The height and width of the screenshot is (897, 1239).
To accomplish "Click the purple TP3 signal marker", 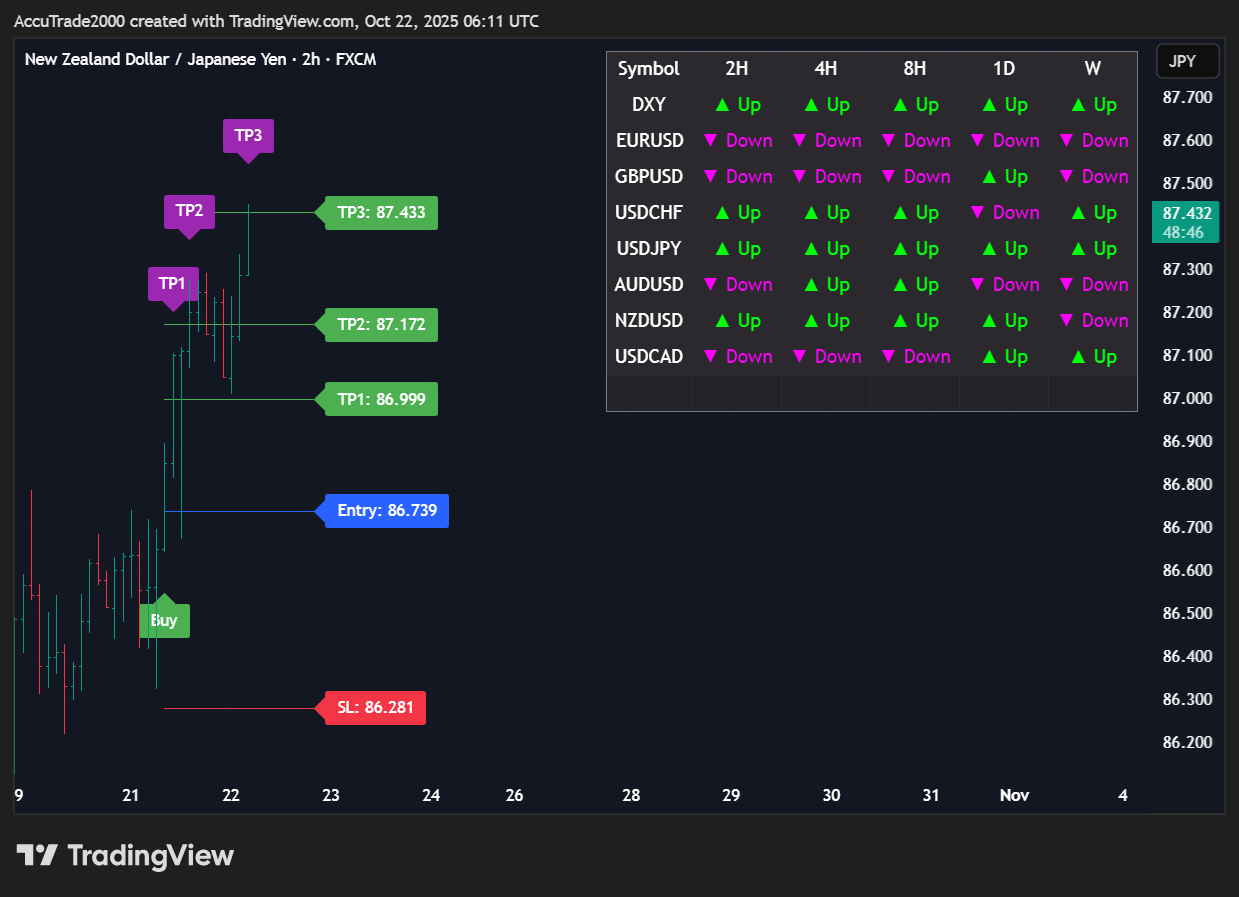I will pos(247,136).
